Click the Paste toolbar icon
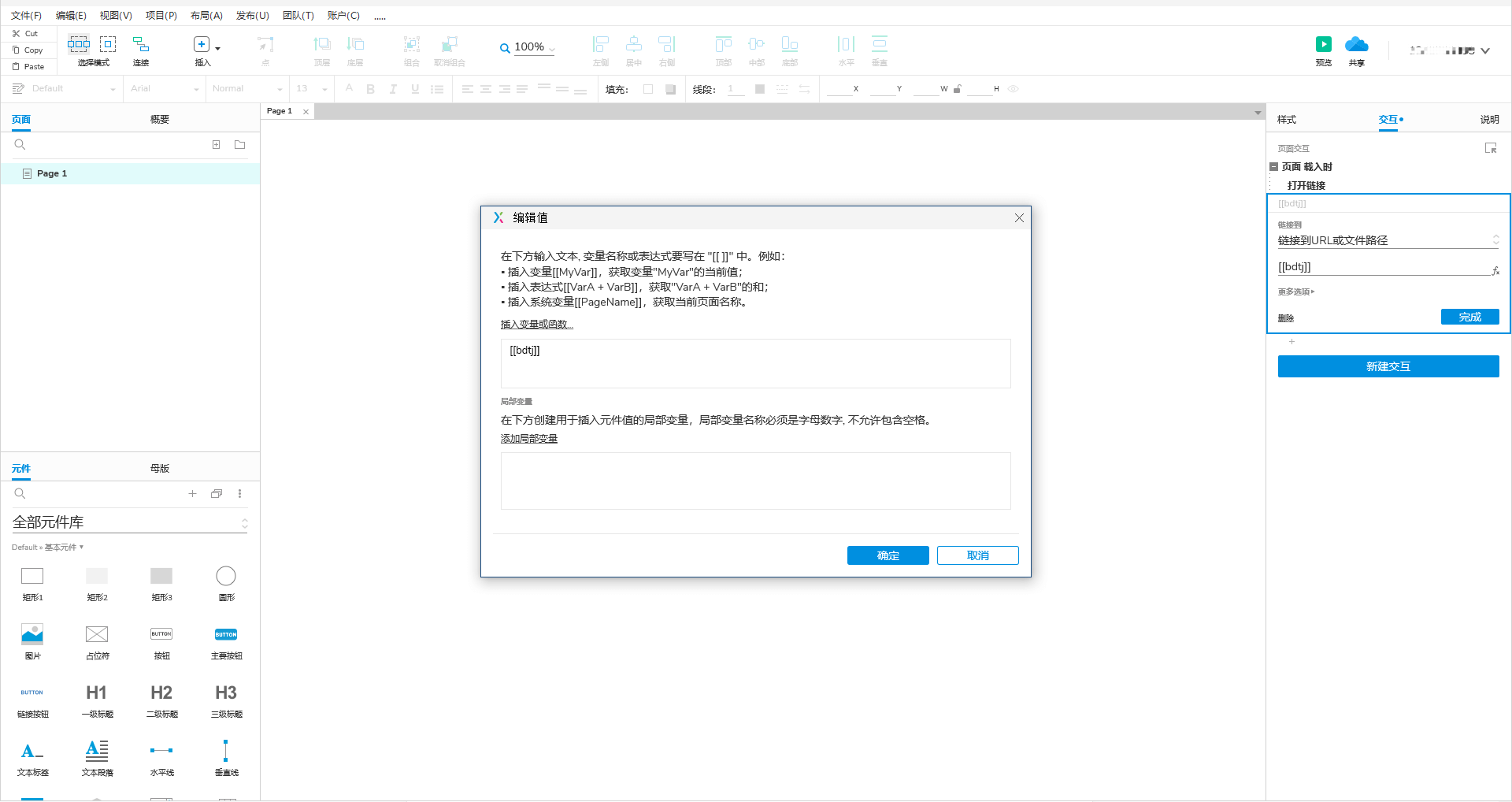The height and width of the screenshot is (802, 1512). tap(28, 67)
